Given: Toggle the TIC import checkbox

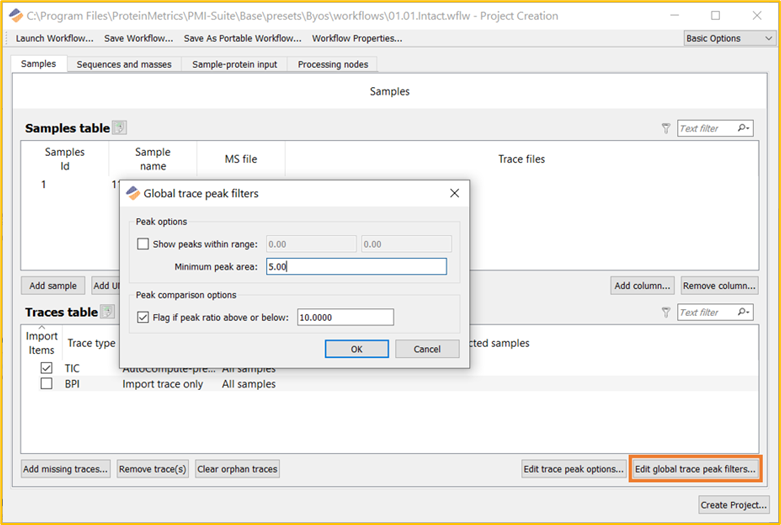Looking at the screenshot, I should [46, 368].
